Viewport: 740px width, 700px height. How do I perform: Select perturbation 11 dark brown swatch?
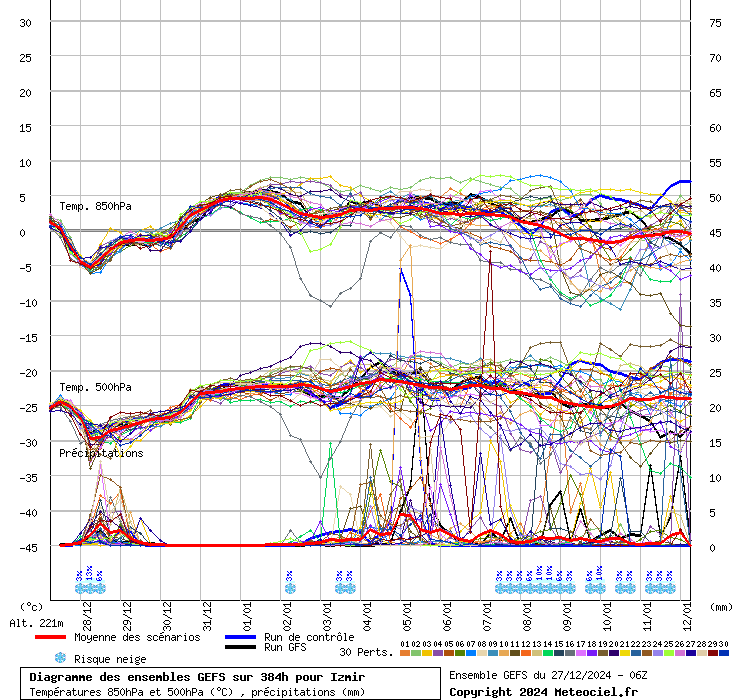click(x=515, y=653)
